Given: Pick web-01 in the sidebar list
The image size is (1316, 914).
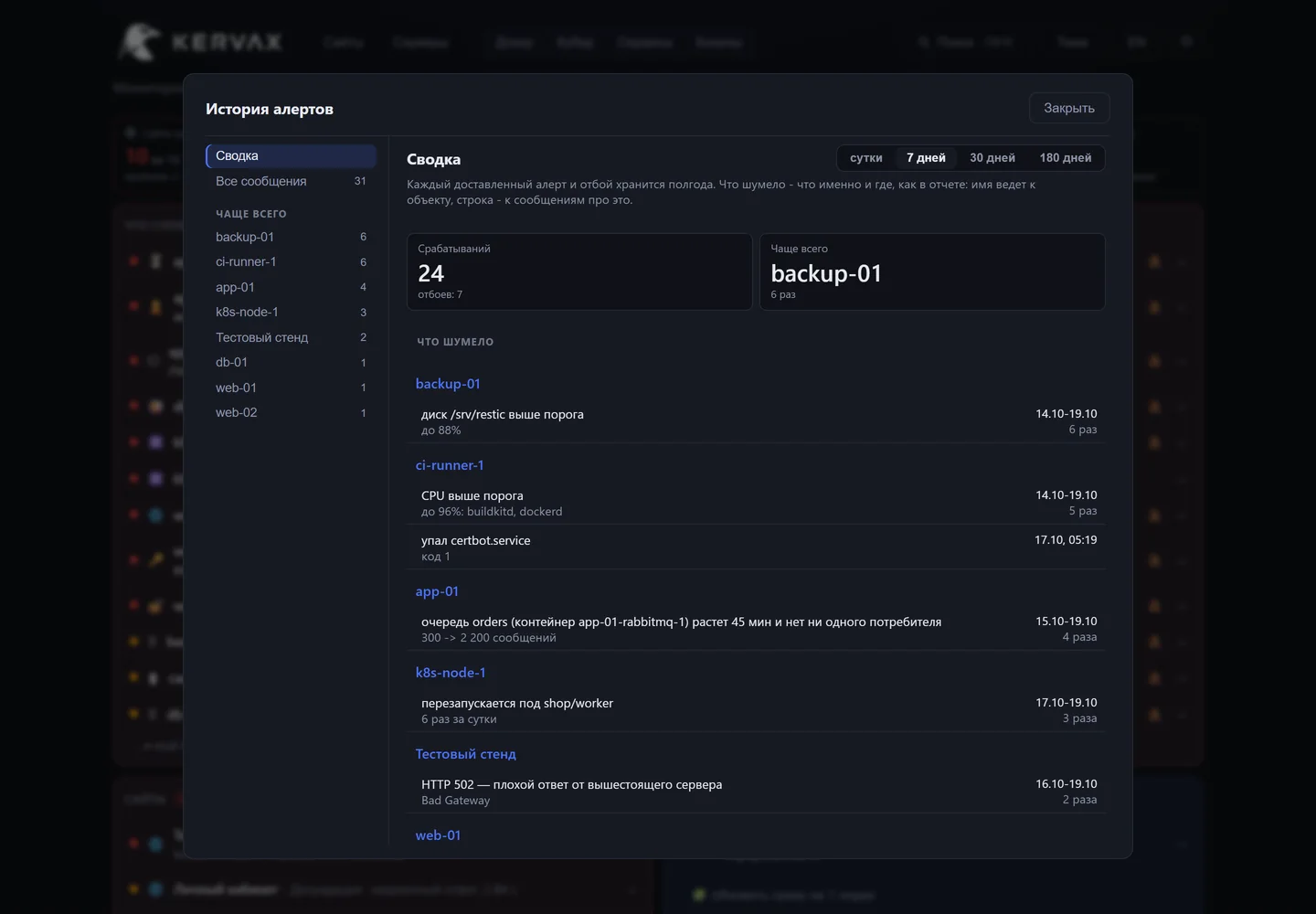Looking at the screenshot, I should [x=292, y=388].
